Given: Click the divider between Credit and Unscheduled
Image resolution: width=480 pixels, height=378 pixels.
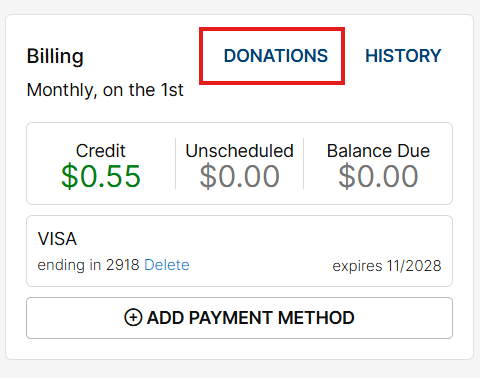Looking at the screenshot, I should coord(176,164).
